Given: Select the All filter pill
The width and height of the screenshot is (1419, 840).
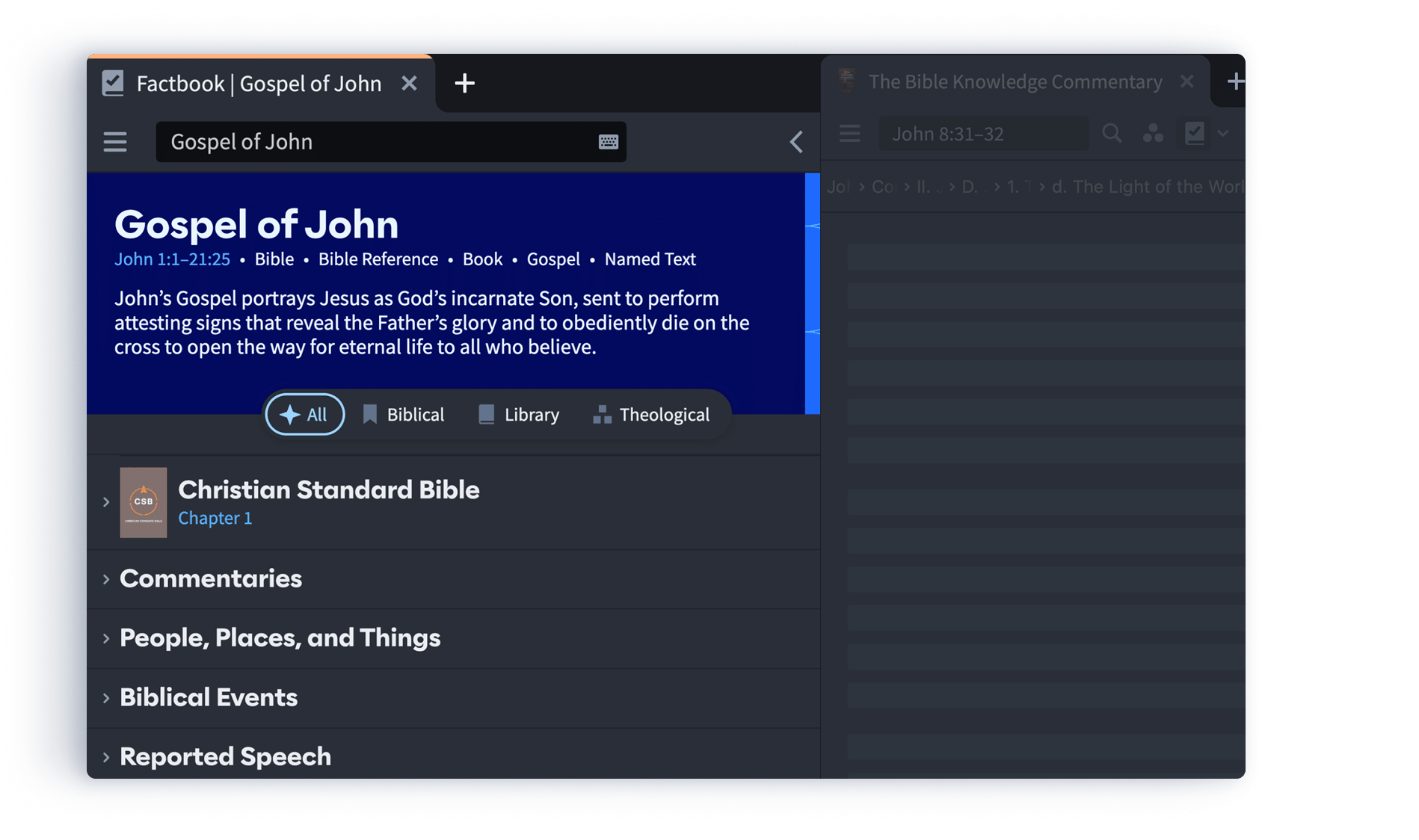Looking at the screenshot, I should coord(305,414).
